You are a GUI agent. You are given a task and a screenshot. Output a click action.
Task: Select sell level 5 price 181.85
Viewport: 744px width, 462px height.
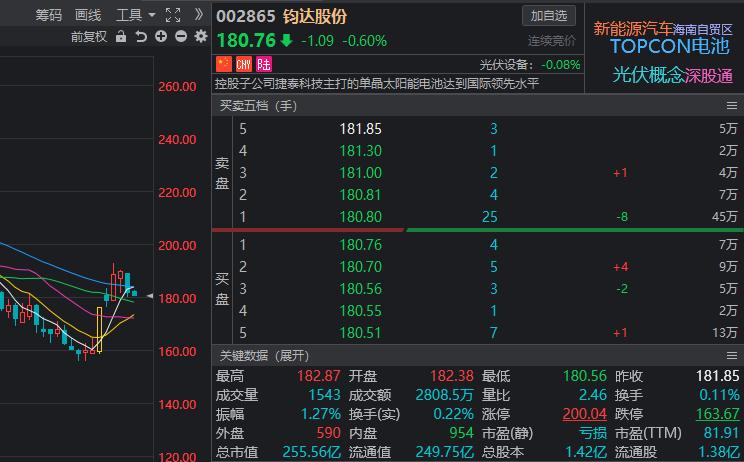click(361, 129)
